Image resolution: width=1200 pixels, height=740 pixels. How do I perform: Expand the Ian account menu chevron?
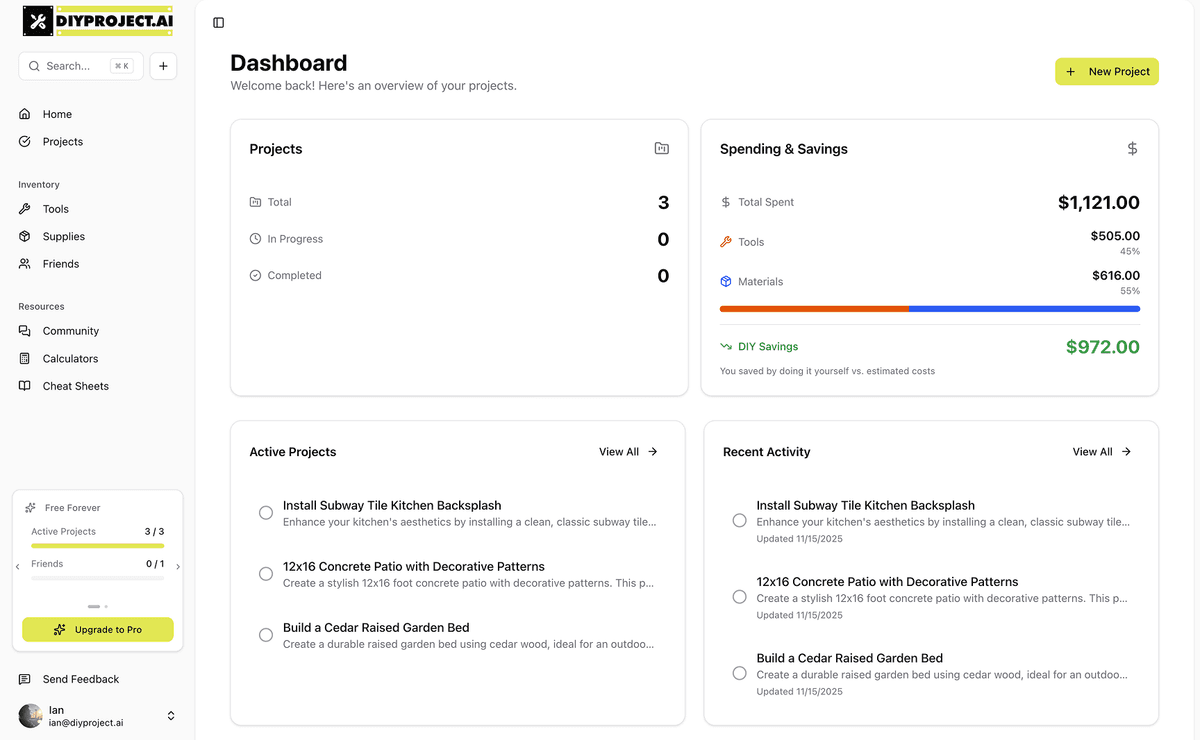(171, 715)
